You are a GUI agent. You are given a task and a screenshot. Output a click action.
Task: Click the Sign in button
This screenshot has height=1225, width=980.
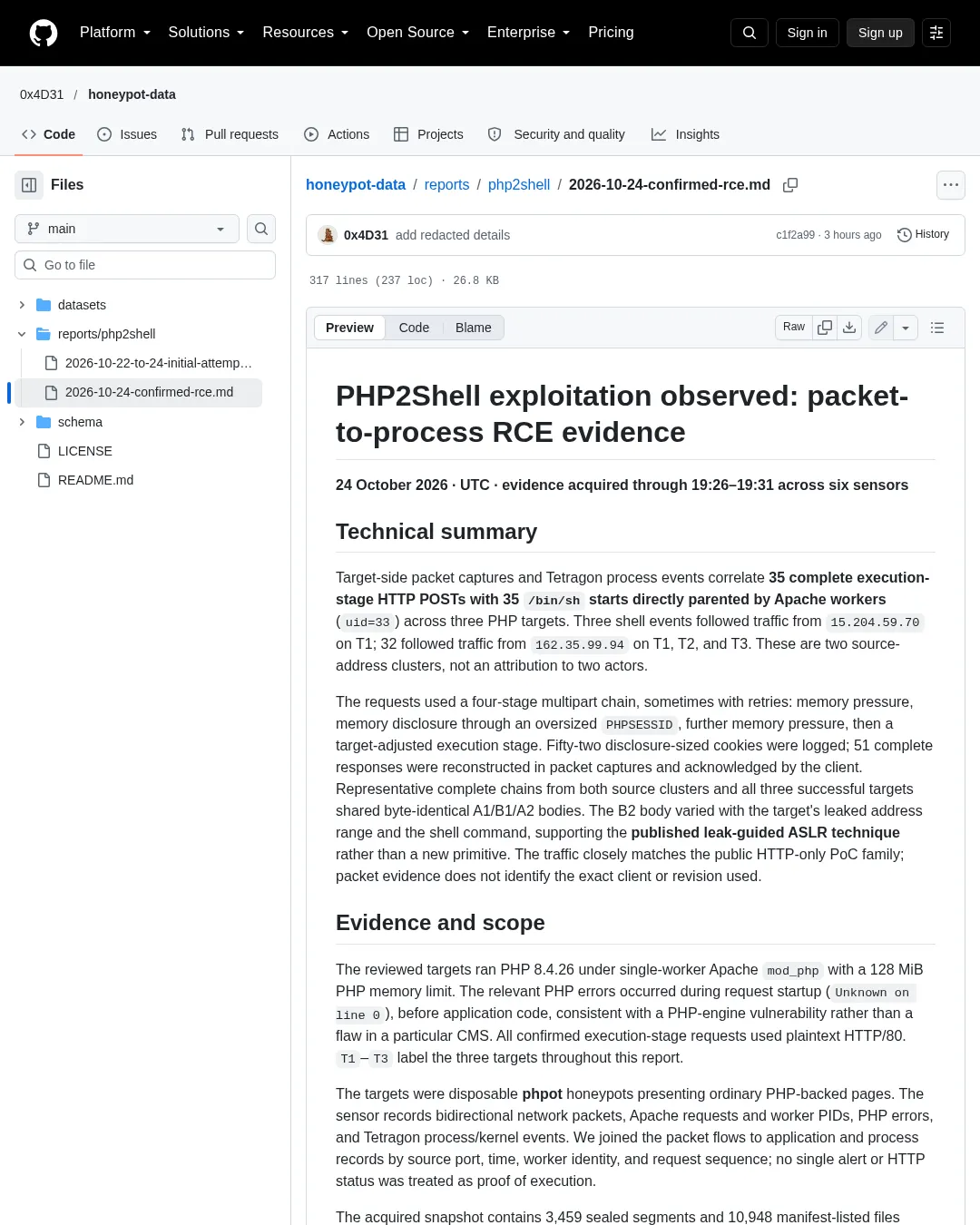808,33
